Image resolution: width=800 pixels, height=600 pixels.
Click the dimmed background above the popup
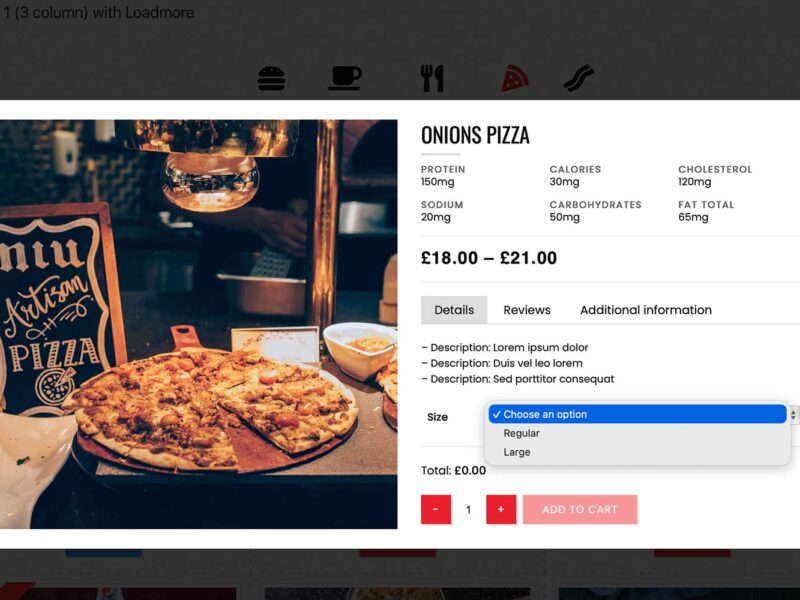[400, 31]
